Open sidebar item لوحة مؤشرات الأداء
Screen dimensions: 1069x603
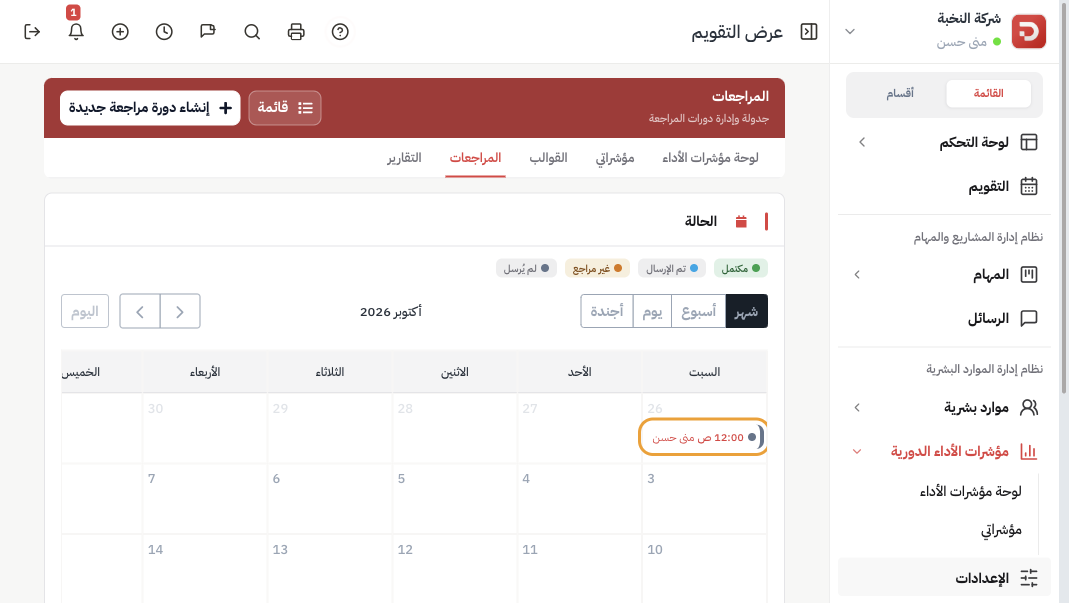[970, 491]
